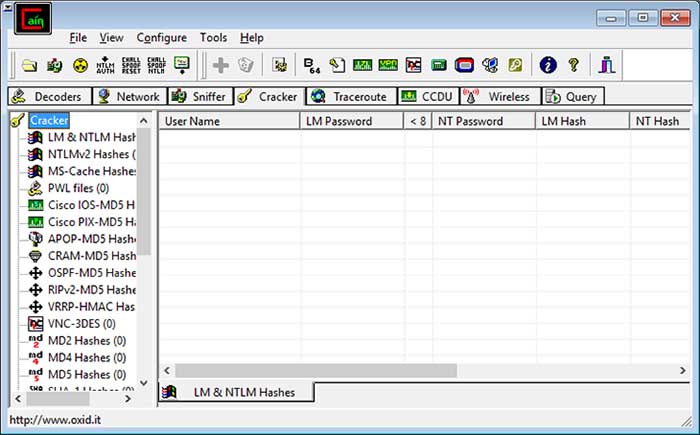The height and width of the screenshot is (435, 700).
Task: Open the View menu
Action: [111, 38]
